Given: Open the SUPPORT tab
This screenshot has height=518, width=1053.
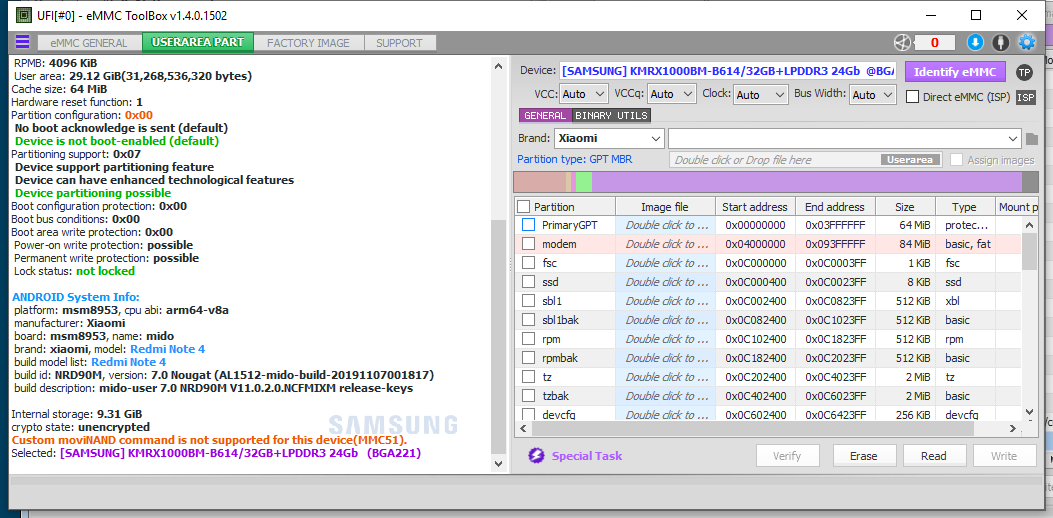Looking at the screenshot, I should click(400, 43).
